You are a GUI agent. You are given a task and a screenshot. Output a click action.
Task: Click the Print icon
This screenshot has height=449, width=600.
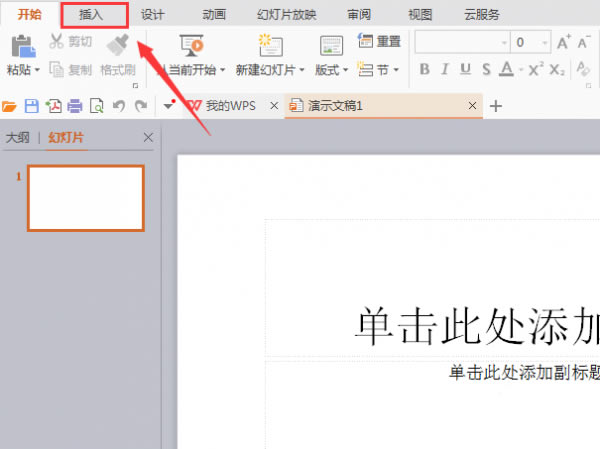point(75,106)
